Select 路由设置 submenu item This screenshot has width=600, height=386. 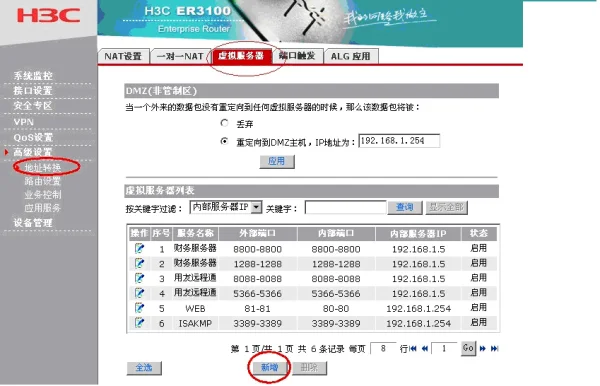[42, 181]
